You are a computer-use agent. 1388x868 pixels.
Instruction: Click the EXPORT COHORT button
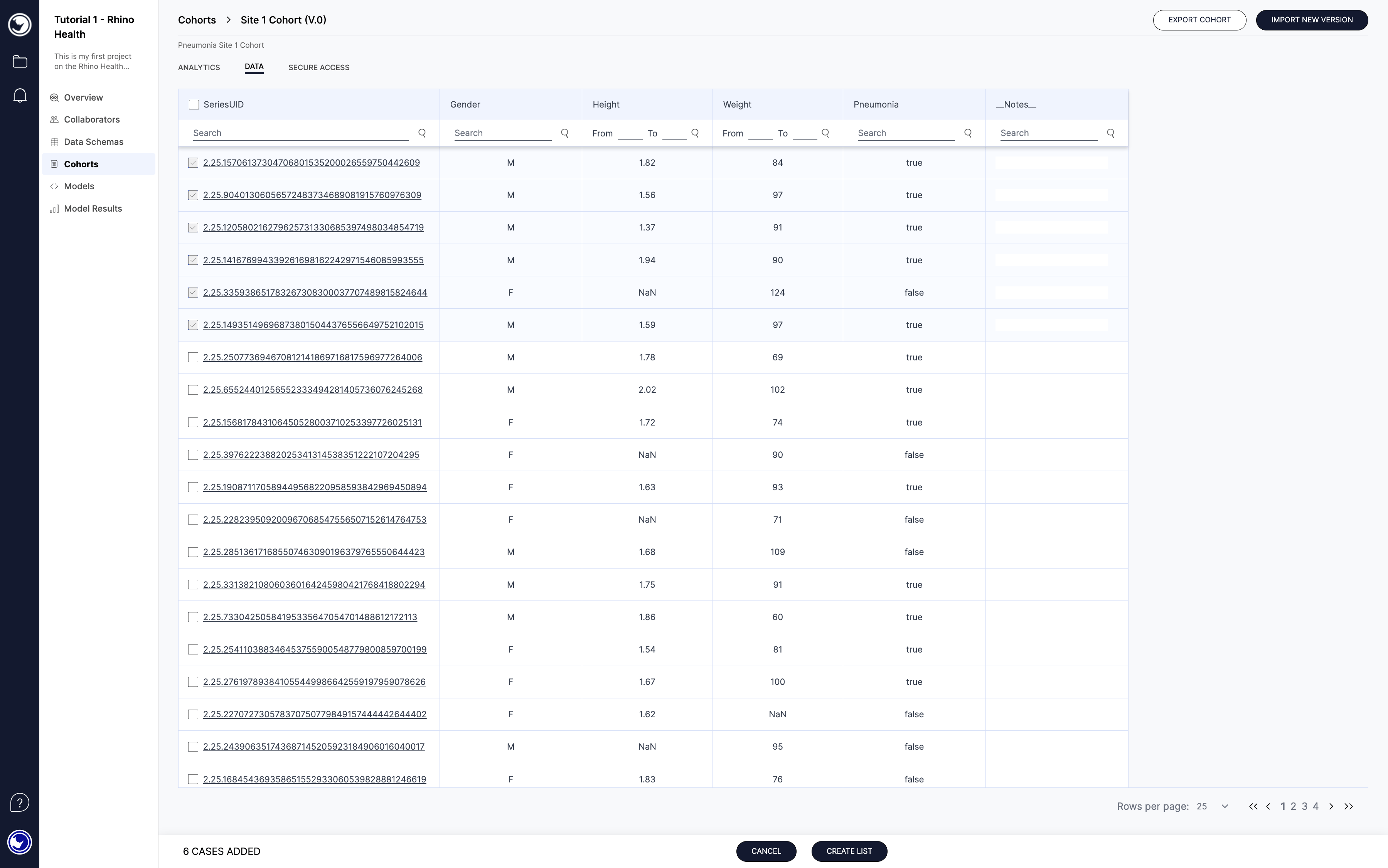click(1199, 20)
